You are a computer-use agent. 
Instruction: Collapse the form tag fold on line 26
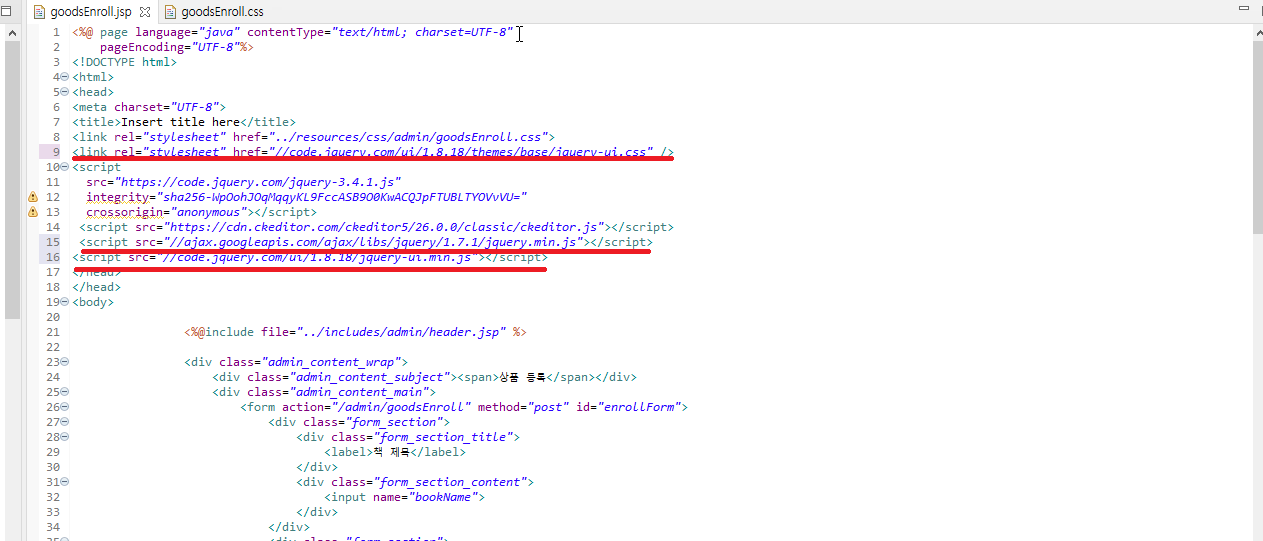(65, 407)
